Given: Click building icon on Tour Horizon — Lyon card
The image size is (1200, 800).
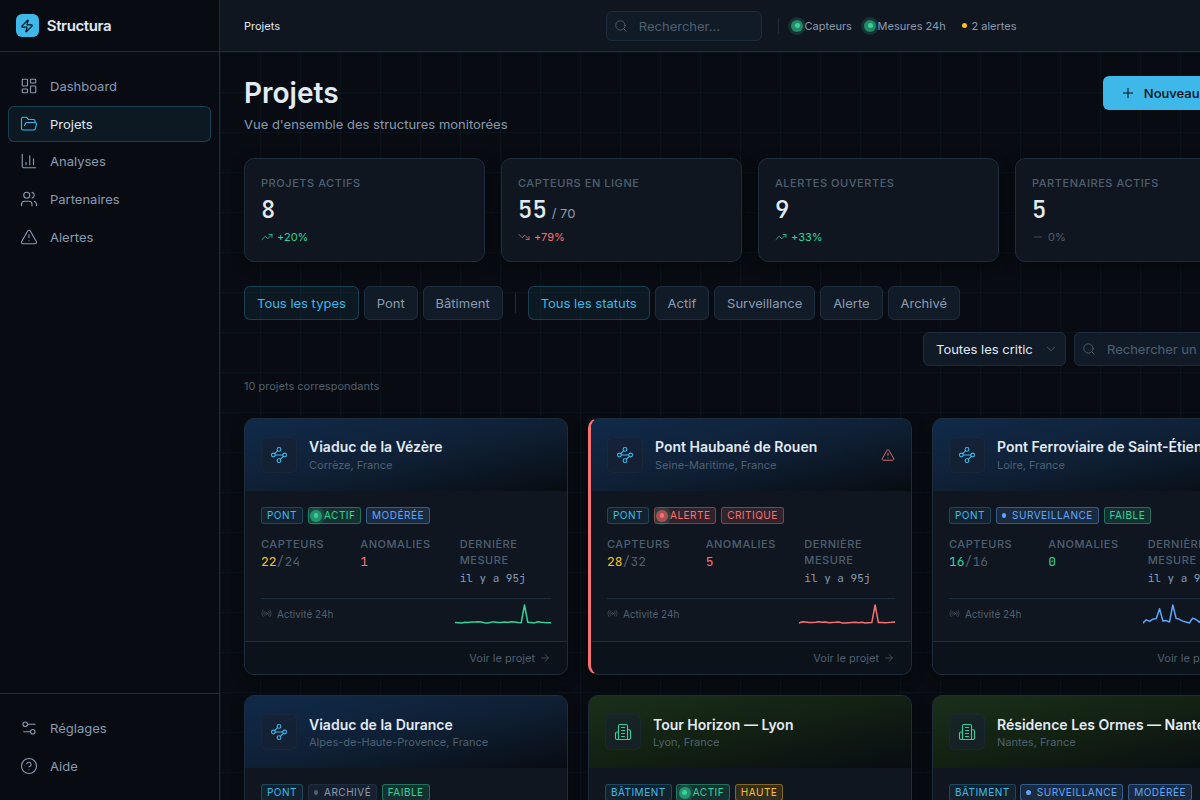Looking at the screenshot, I should coord(624,733).
